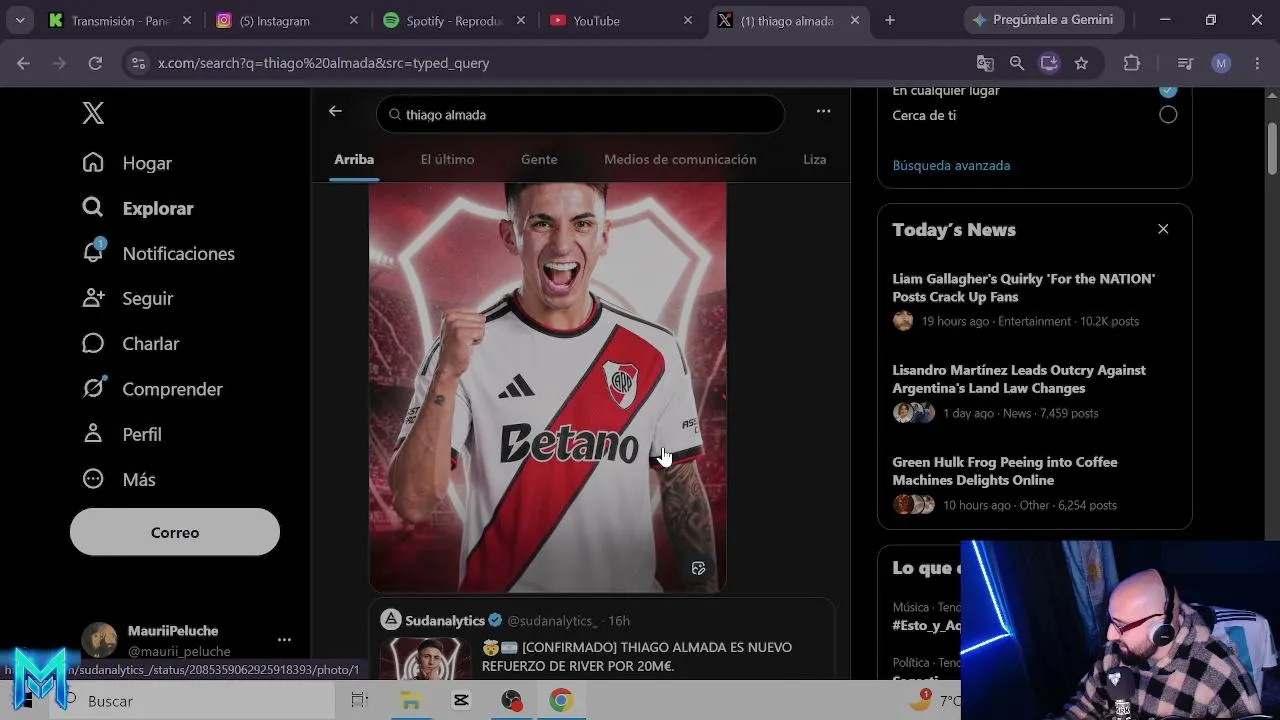Open OBS Studio from the taskbar
Viewport: 1280px width, 720px height.
[511, 701]
